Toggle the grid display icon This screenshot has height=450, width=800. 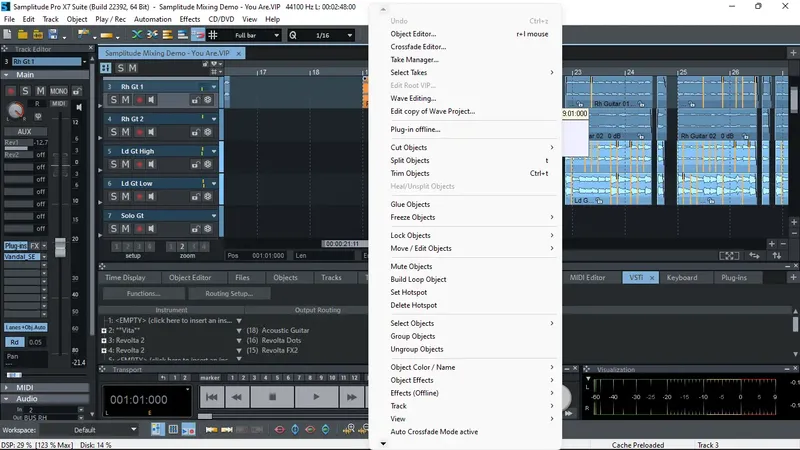click(x=213, y=35)
